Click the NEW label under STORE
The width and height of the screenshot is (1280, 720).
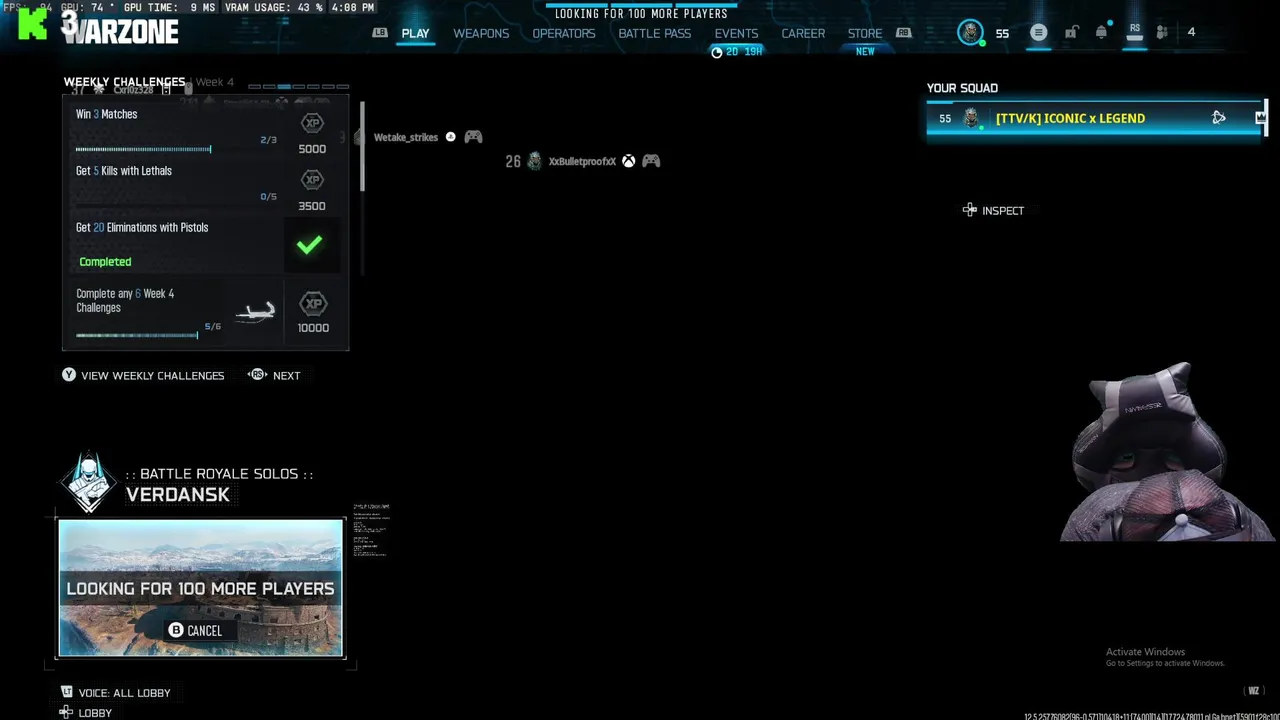pyautogui.click(x=865, y=52)
